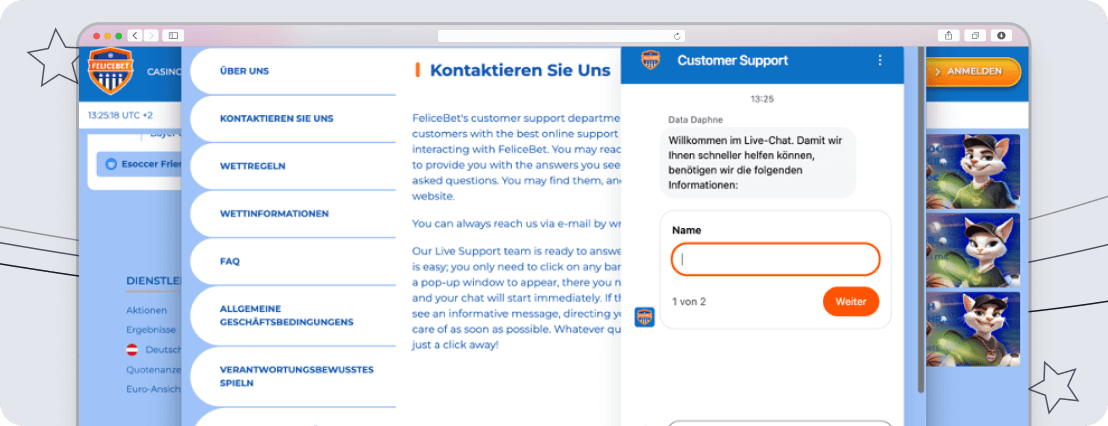Image resolution: width=1108 pixels, height=426 pixels.
Task: Click the middle cat mascot banner
Action: point(973,251)
